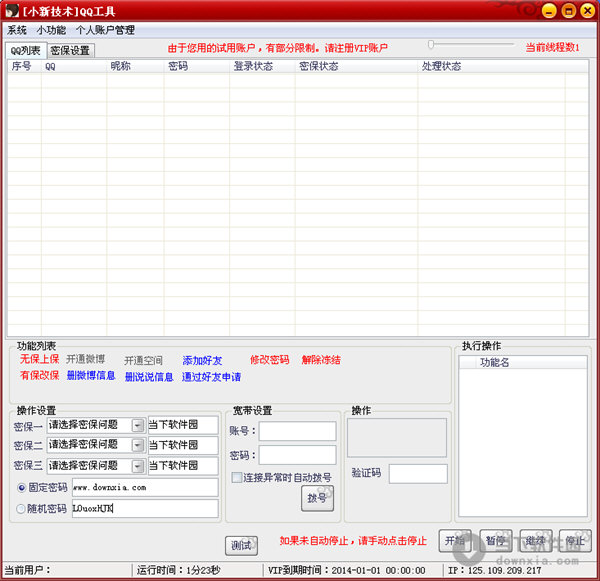Click the 开始 button
Viewport: 600px width, 581px height.
[x=455, y=541]
